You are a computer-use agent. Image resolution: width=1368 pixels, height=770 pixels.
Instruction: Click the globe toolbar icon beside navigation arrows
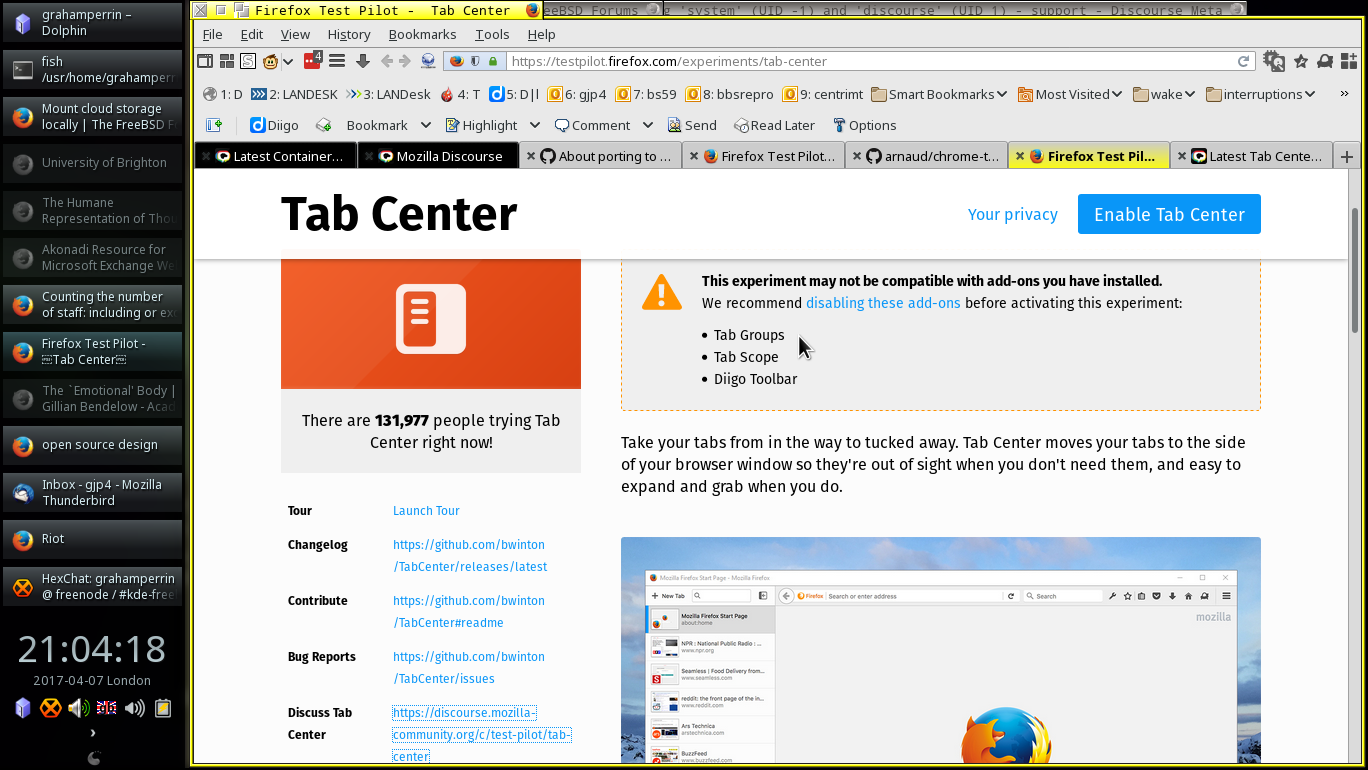tap(428, 61)
